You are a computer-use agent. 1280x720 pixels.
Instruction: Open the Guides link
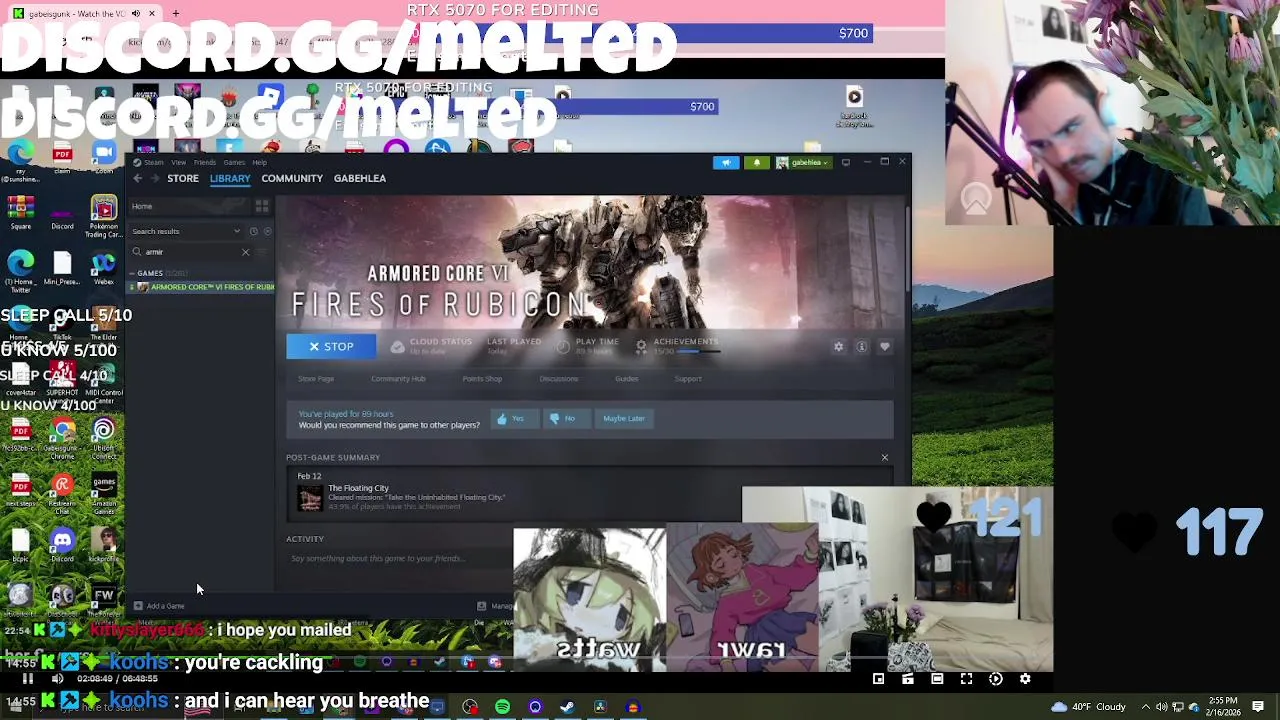(x=627, y=379)
